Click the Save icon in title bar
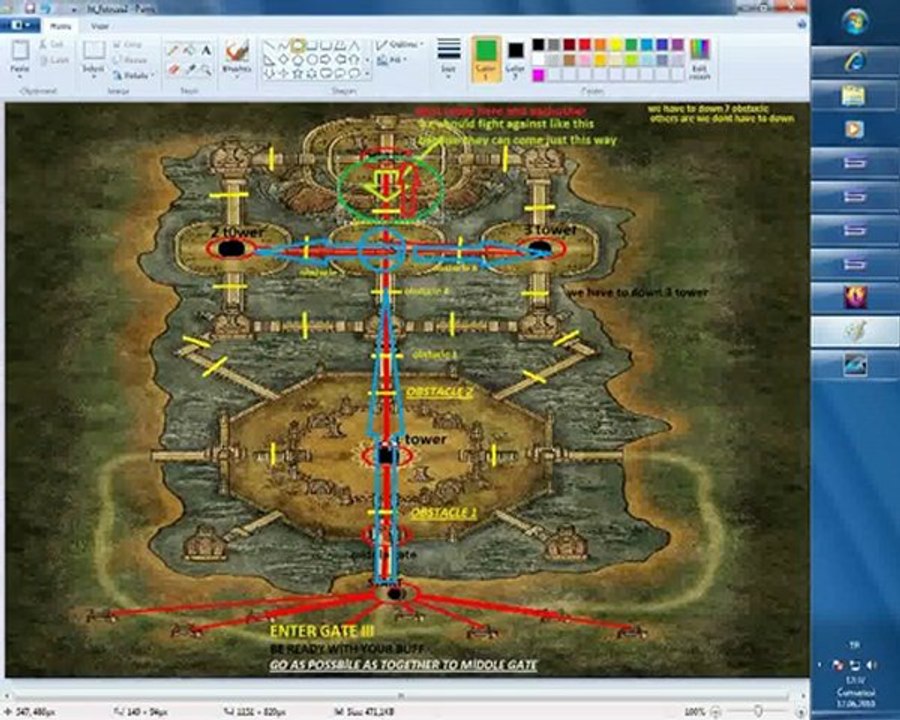 coord(30,7)
